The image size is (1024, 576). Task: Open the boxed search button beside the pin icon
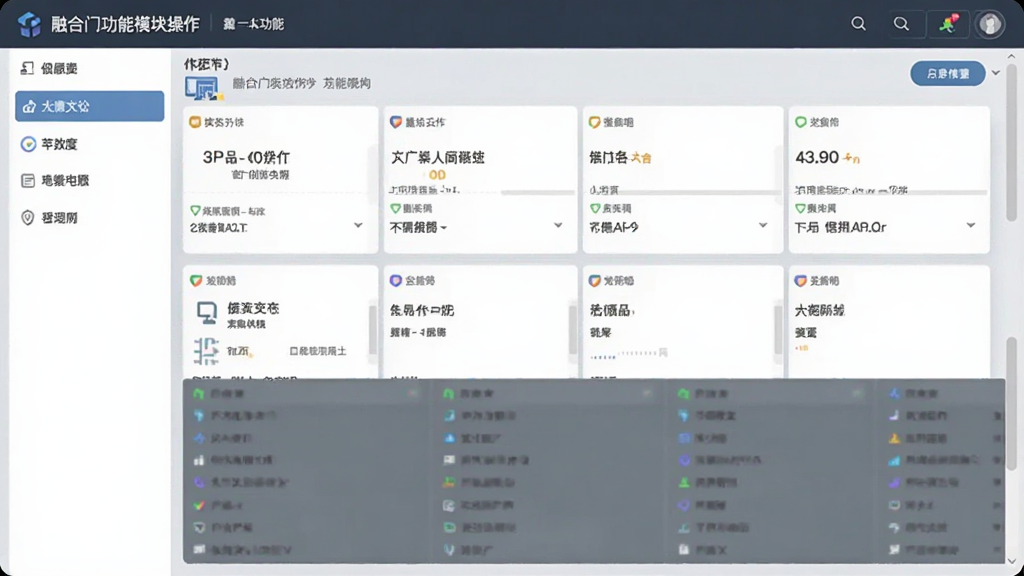(901, 24)
